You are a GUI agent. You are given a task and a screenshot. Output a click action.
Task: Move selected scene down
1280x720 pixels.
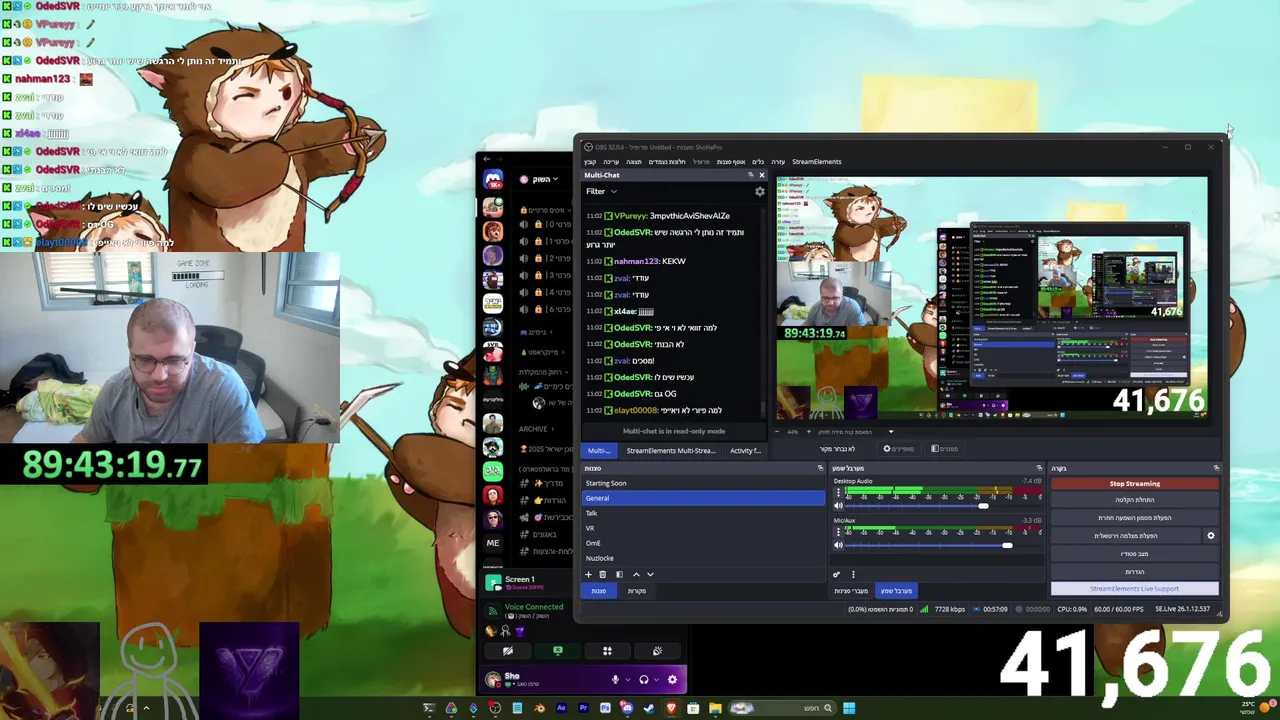pos(650,574)
